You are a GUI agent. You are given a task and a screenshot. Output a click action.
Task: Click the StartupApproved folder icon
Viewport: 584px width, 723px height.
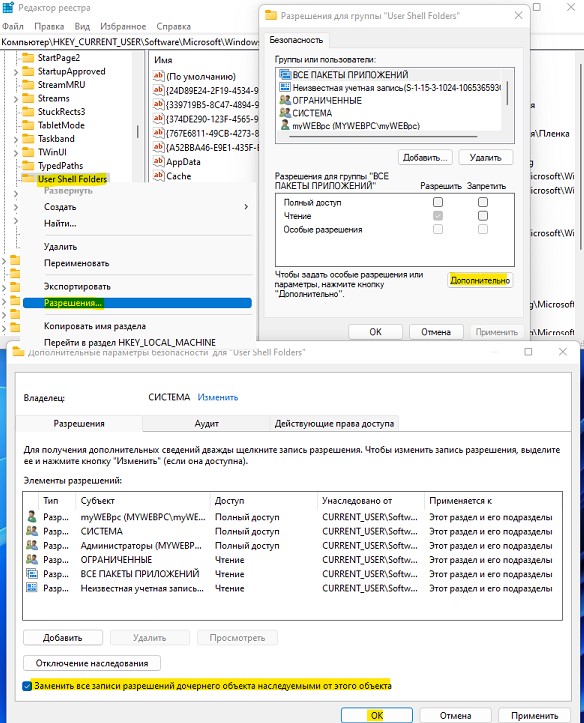[28, 71]
